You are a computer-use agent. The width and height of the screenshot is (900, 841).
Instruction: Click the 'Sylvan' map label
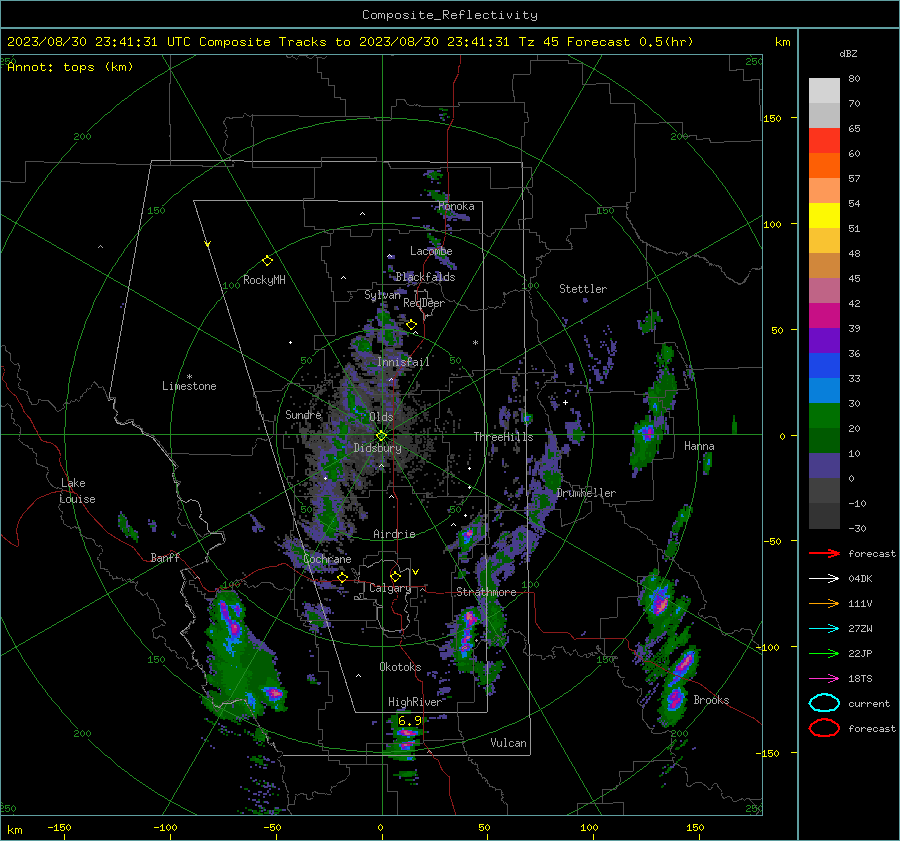point(382,295)
